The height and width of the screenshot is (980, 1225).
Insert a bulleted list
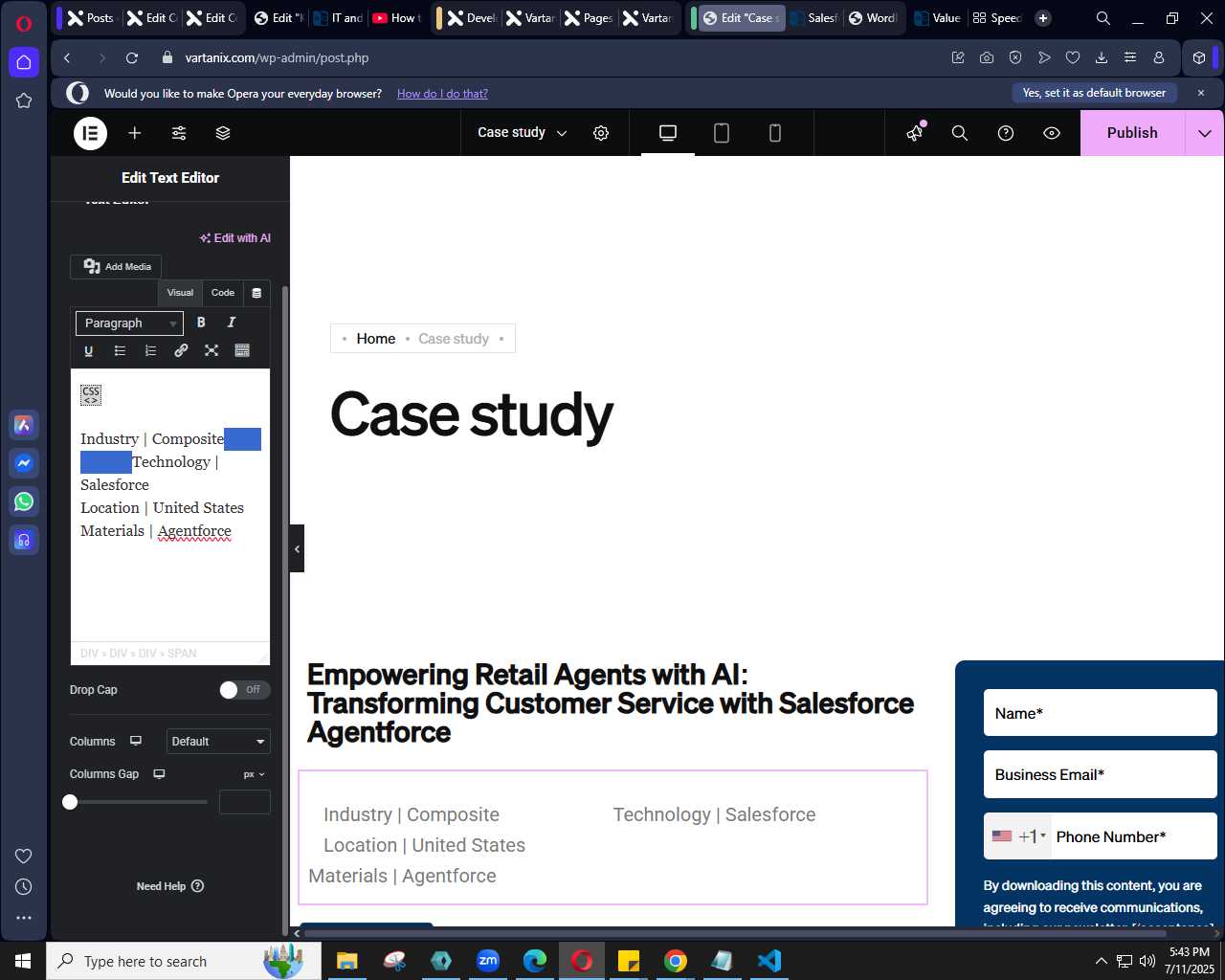pyautogui.click(x=120, y=350)
